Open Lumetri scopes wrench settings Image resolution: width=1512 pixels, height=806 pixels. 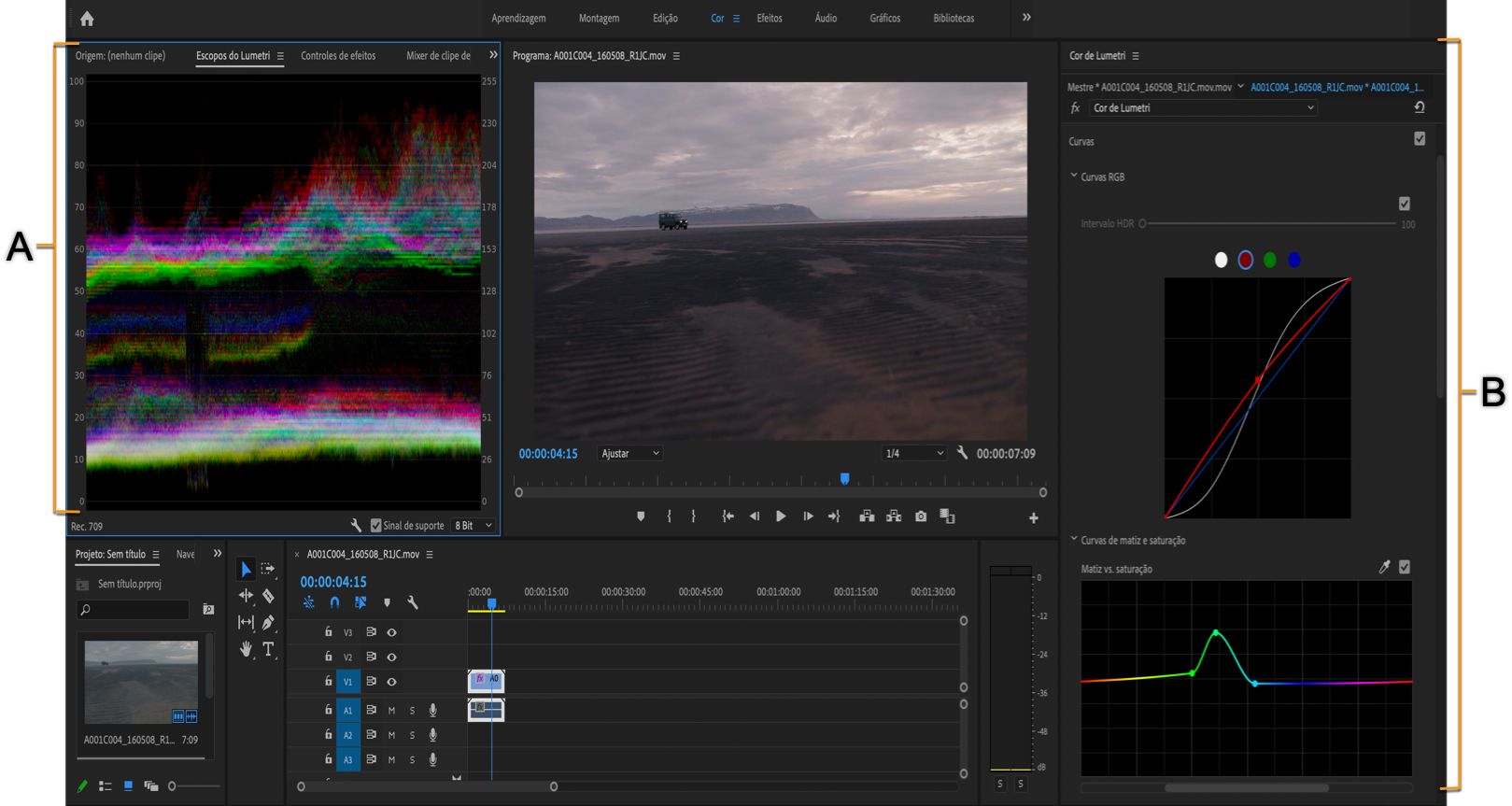click(x=356, y=526)
